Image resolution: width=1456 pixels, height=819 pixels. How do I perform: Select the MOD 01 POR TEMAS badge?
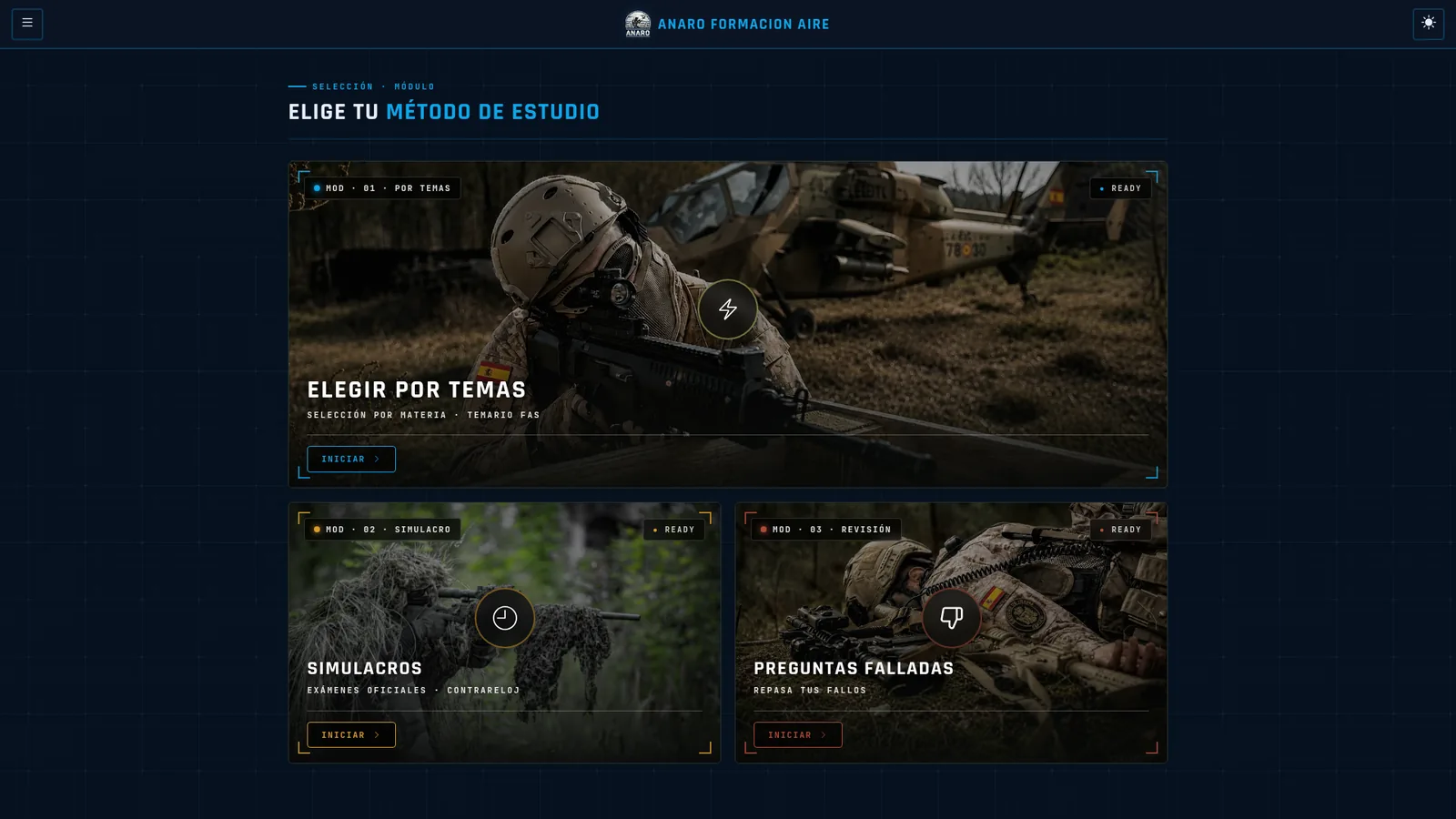[382, 188]
